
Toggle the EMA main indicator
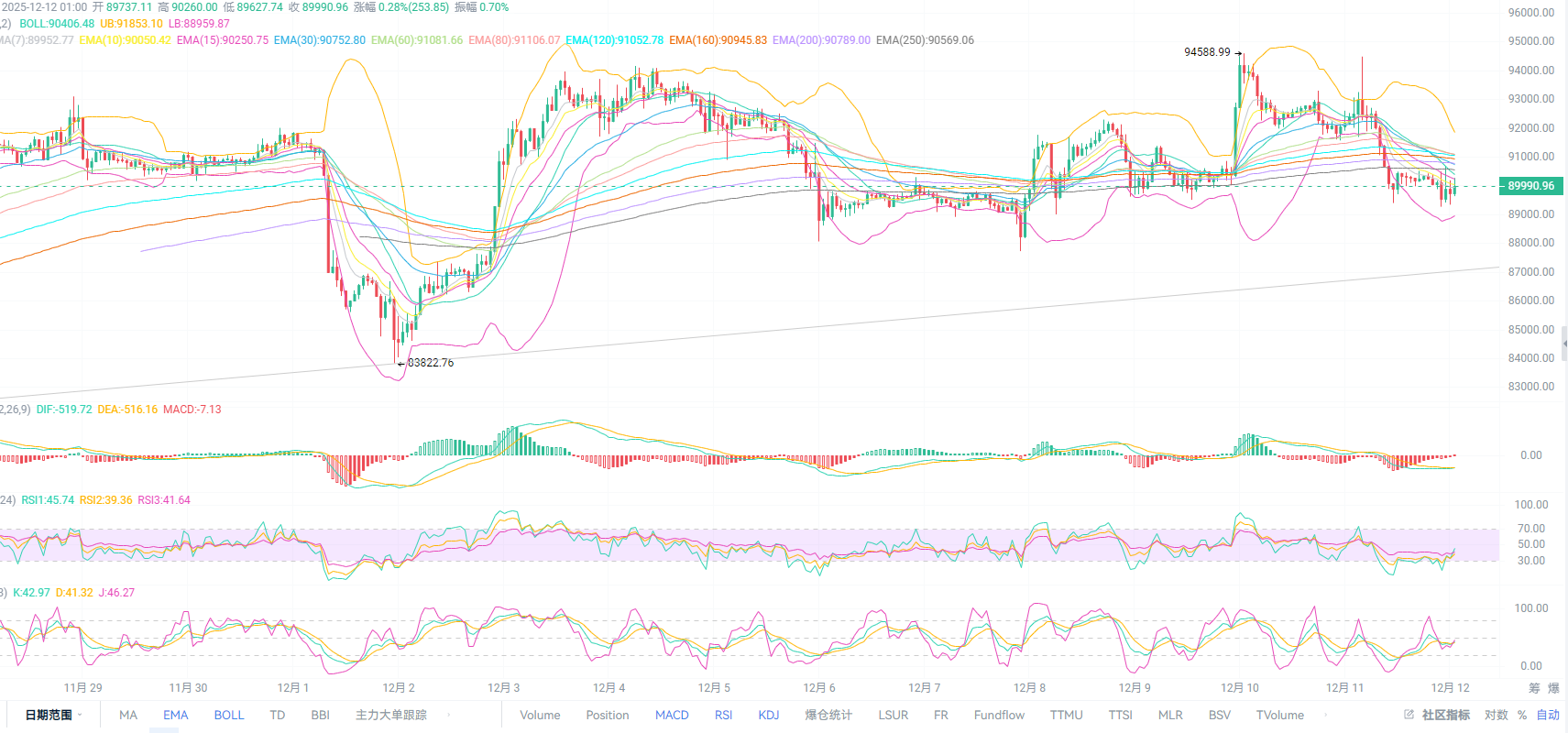(175, 715)
